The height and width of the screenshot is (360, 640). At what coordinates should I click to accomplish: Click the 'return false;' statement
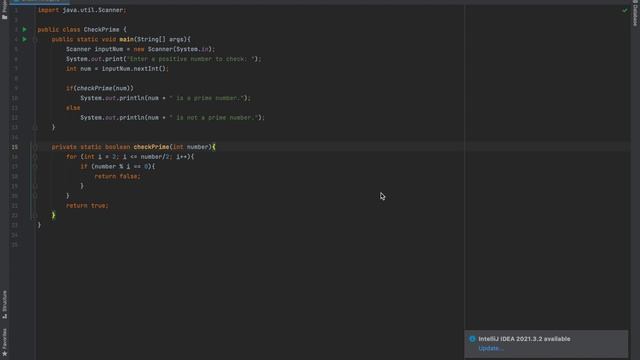[117, 176]
